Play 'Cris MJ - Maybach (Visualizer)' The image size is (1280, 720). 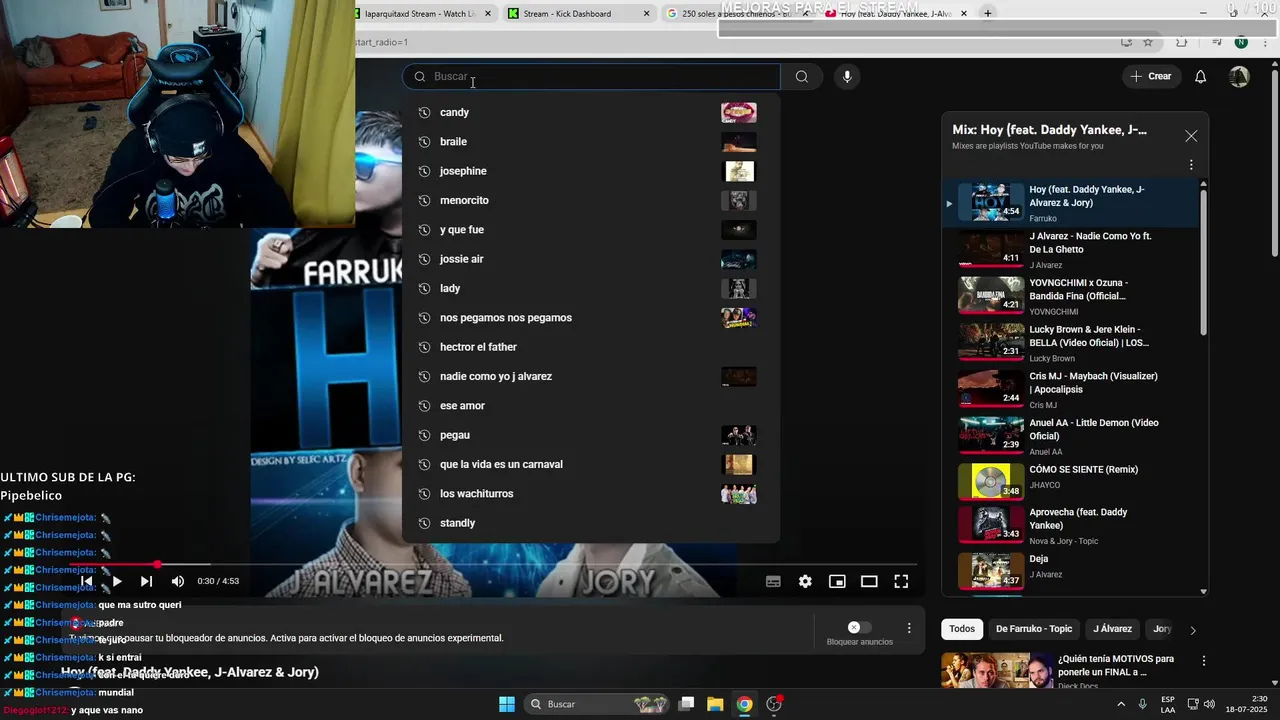(1072, 390)
